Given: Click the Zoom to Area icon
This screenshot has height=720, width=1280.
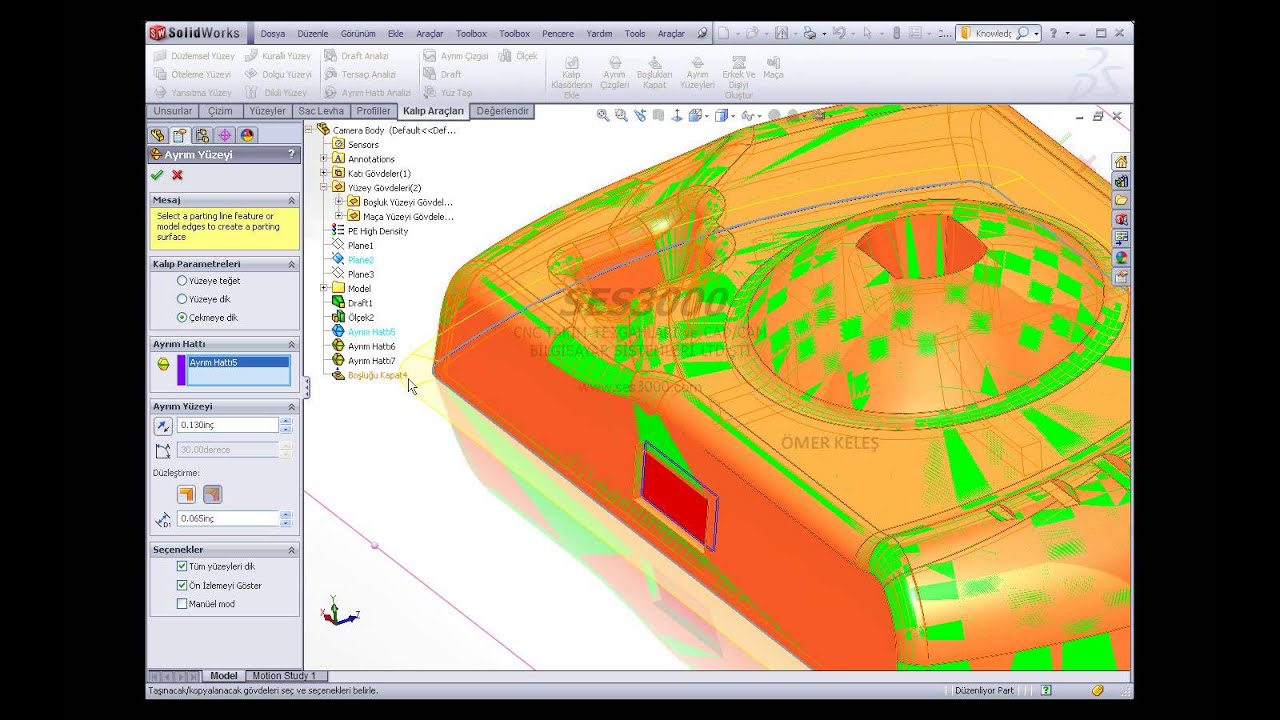Looking at the screenshot, I should coord(621,116).
